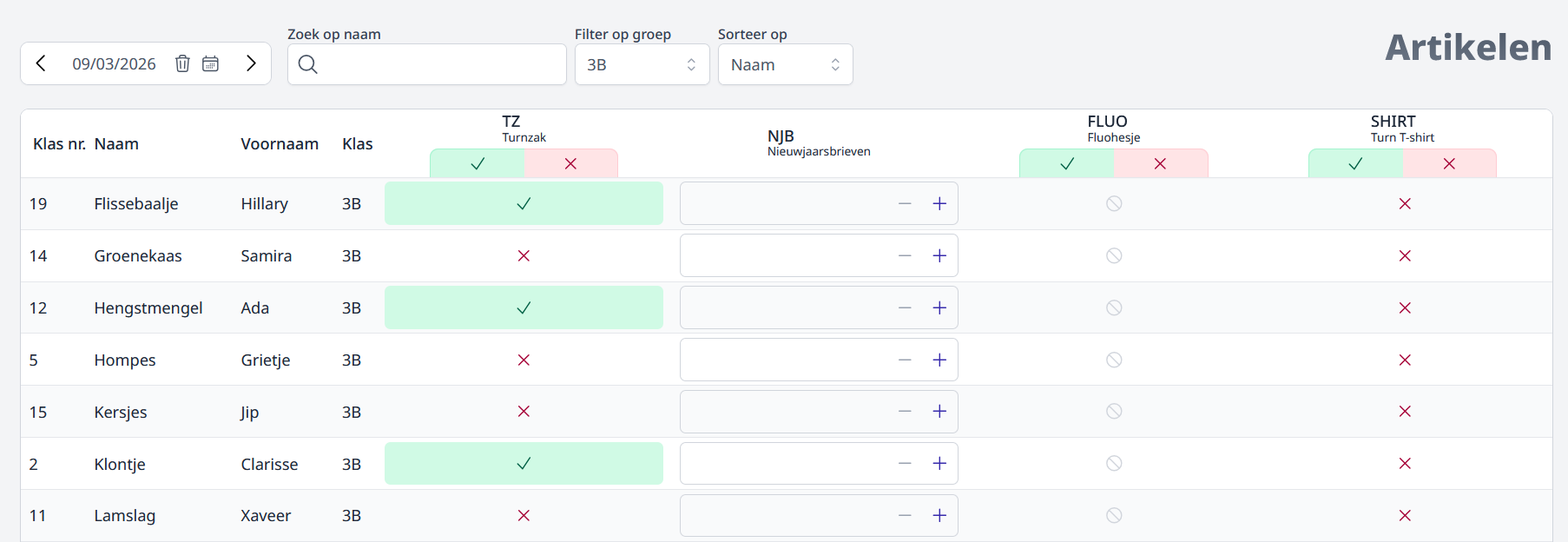Toggle Turnzak for Samira Groenekaas
The height and width of the screenshot is (542, 1568).
[524, 255]
